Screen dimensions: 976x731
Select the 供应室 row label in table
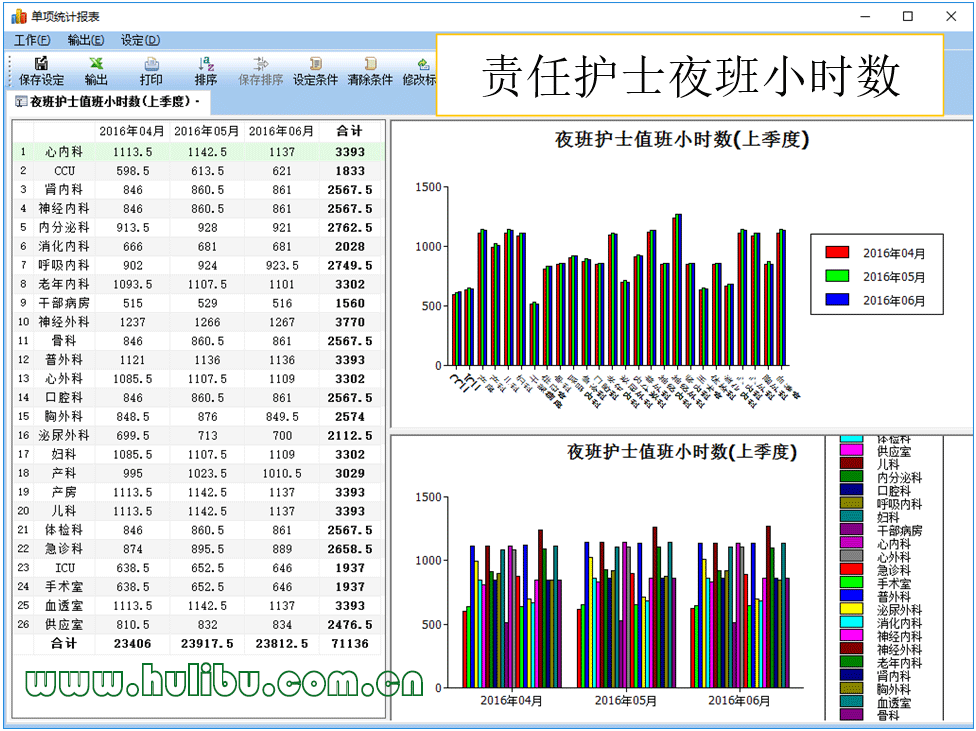point(63,625)
